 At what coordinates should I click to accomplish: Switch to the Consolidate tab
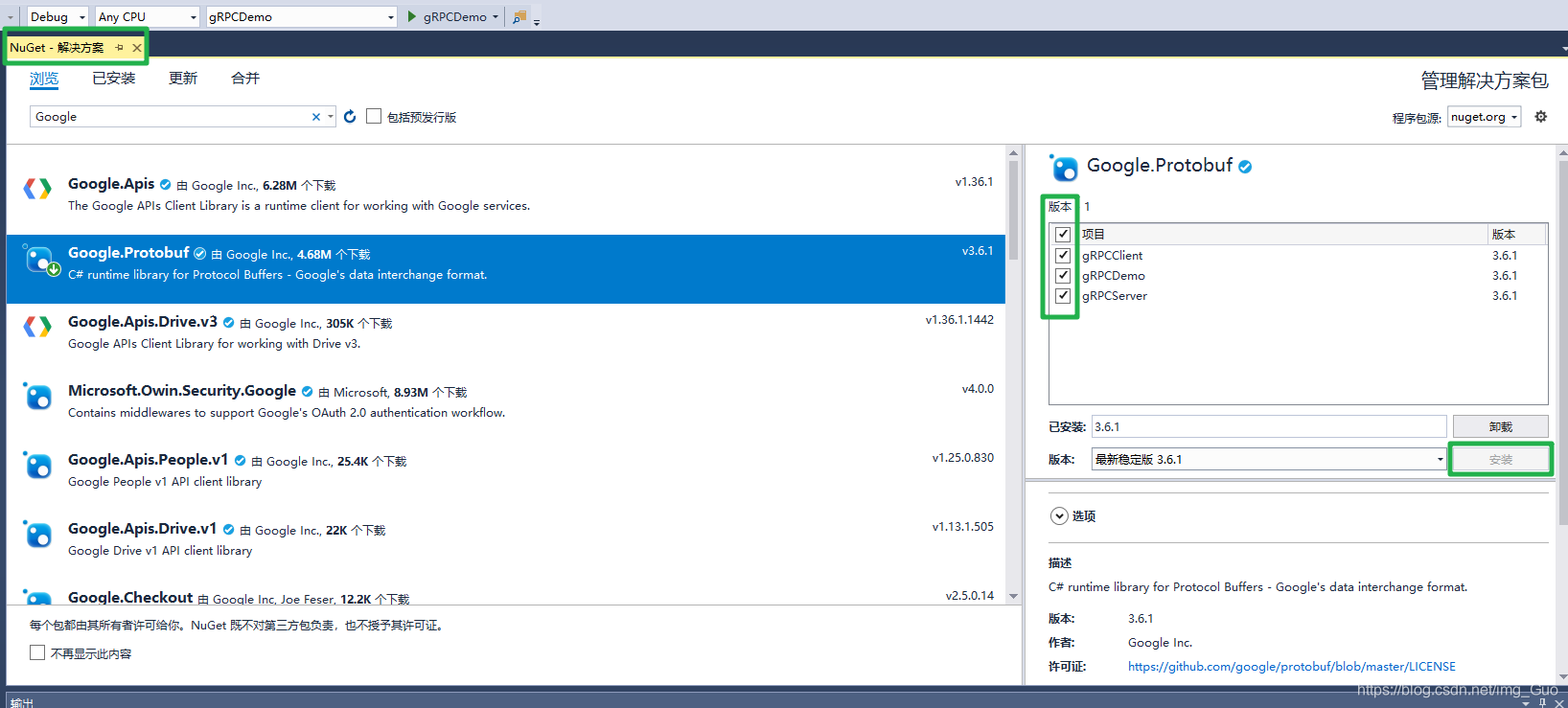pyautogui.click(x=245, y=79)
